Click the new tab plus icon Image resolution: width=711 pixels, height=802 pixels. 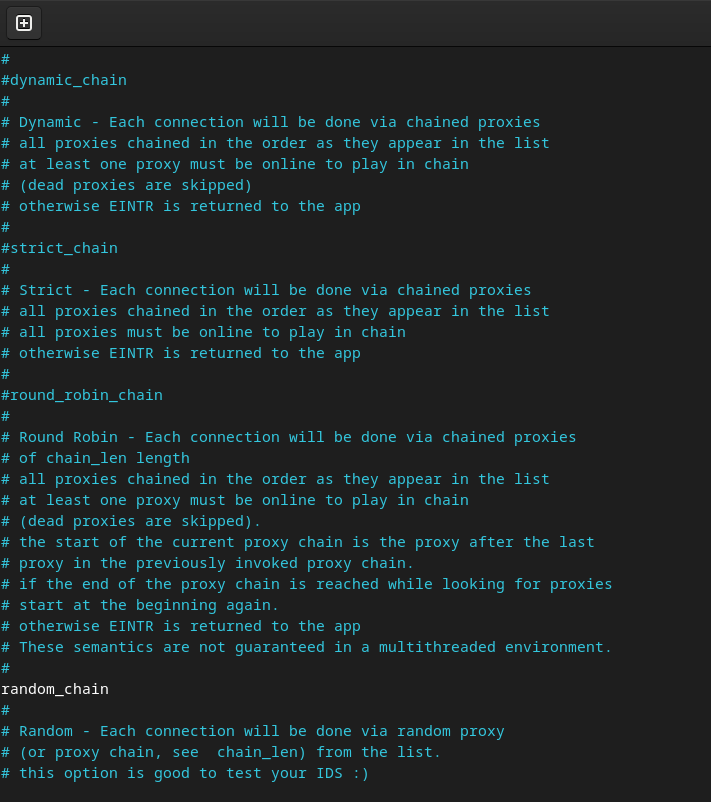tap(24, 23)
